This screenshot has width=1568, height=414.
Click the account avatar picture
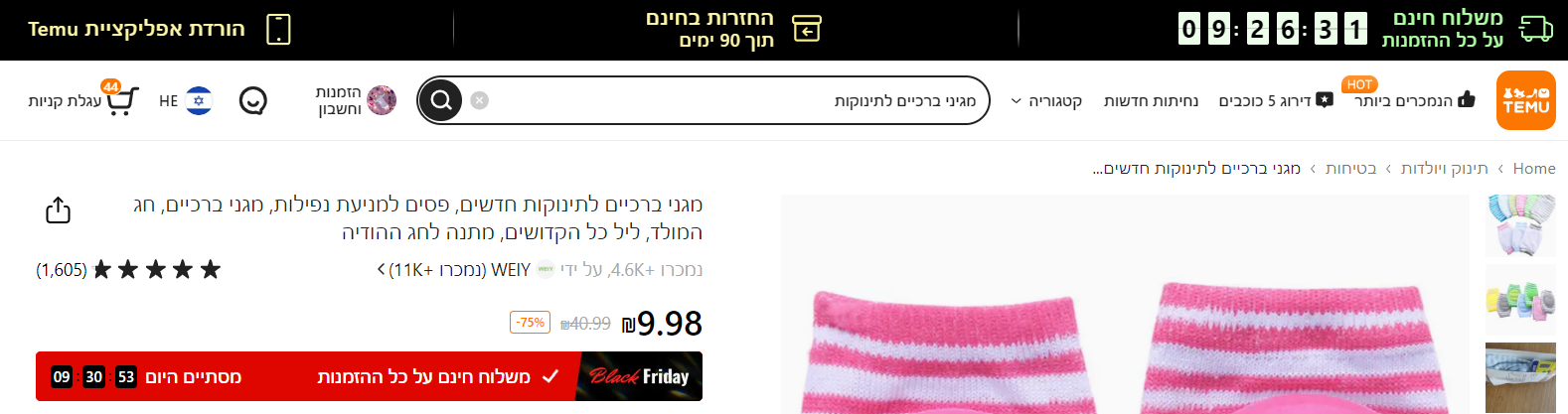point(382,100)
